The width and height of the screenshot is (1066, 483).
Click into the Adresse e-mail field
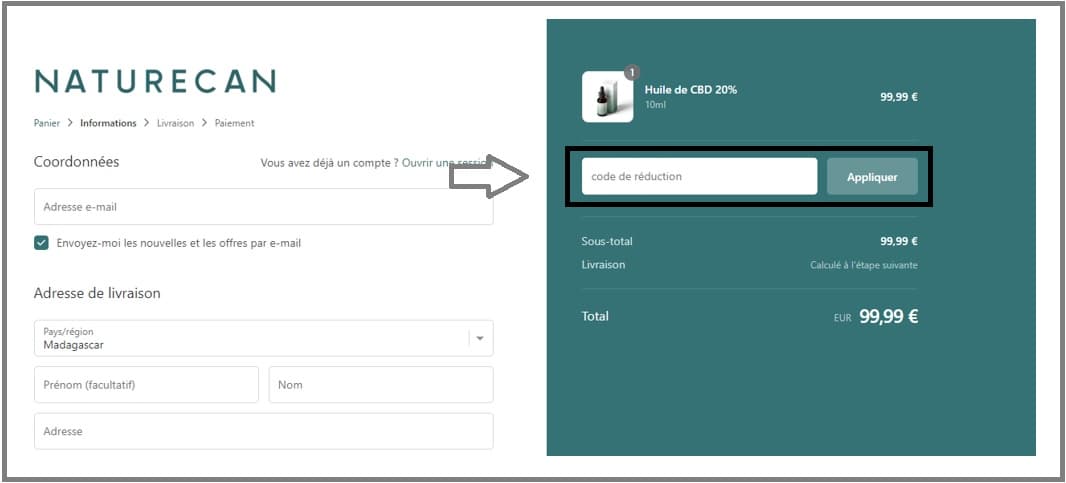263,207
